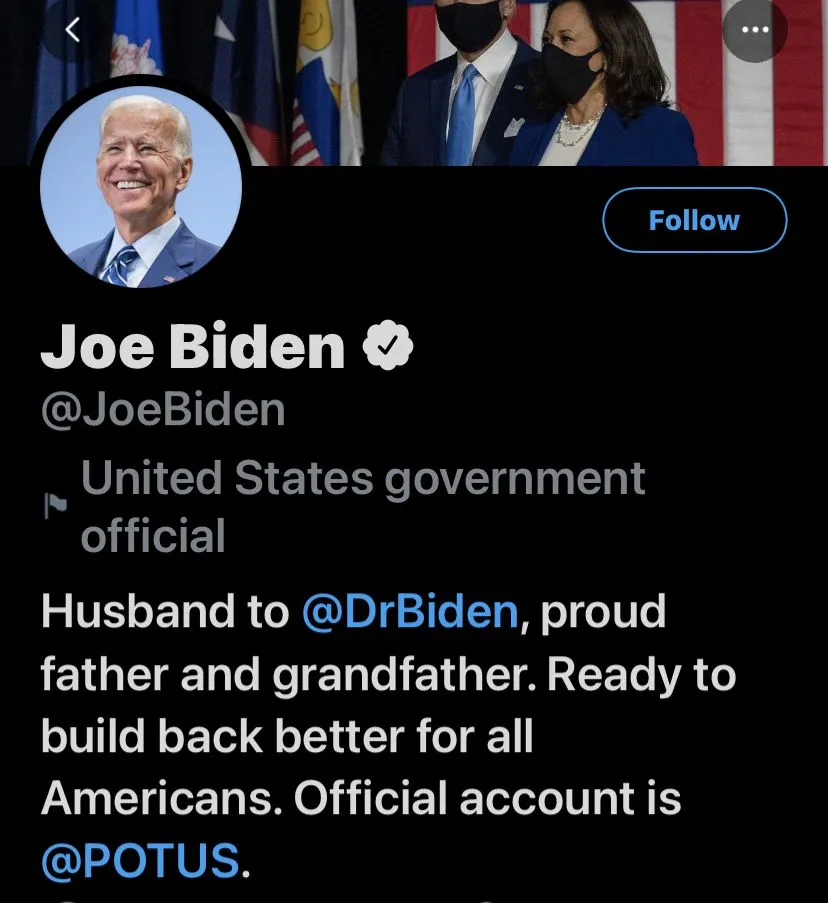Tap the government flag icon

53,507
